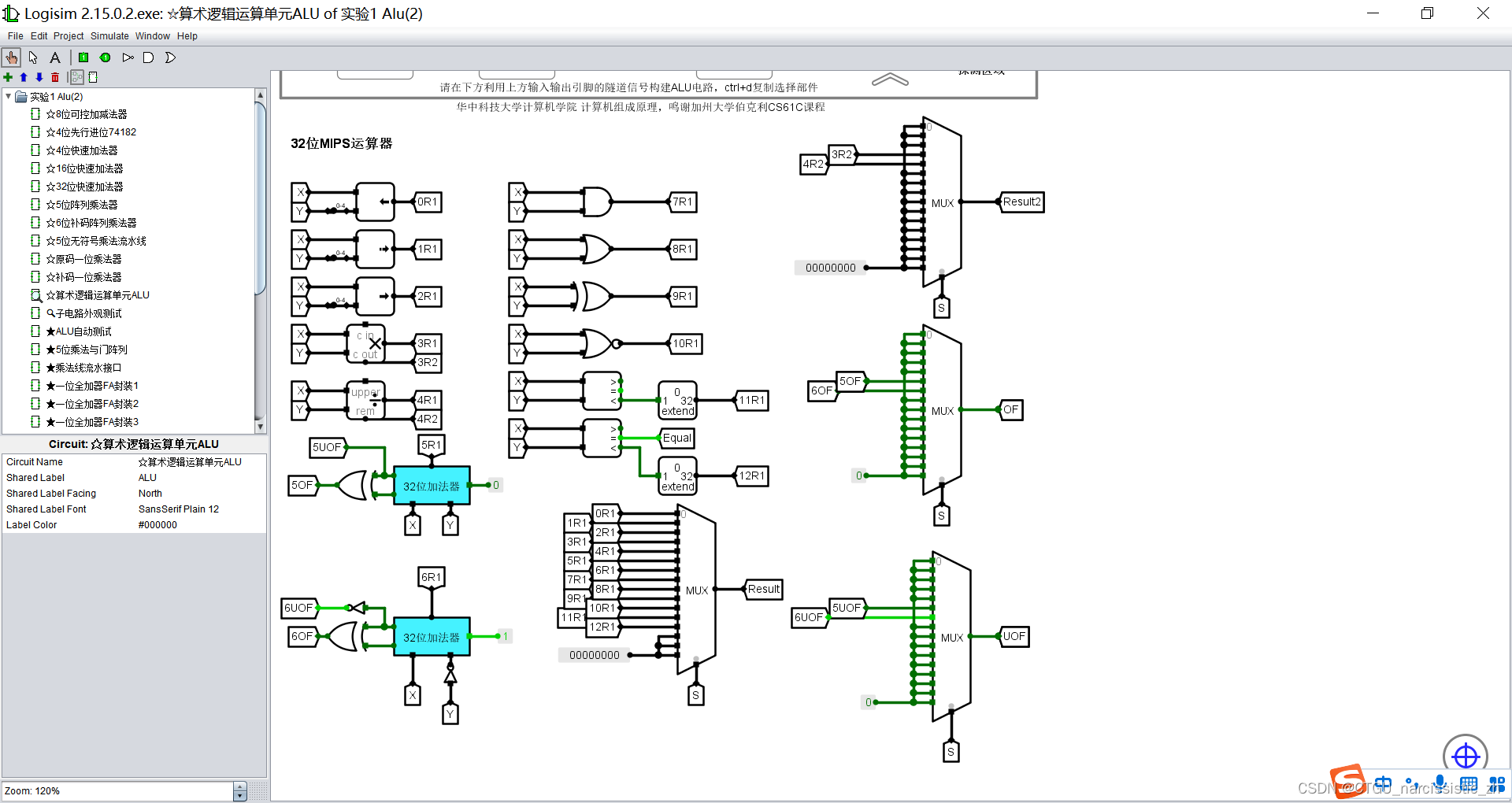Open the Zoom 120% dropdown stepper
This screenshot has width=1512, height=803.
tap(240, 791)
